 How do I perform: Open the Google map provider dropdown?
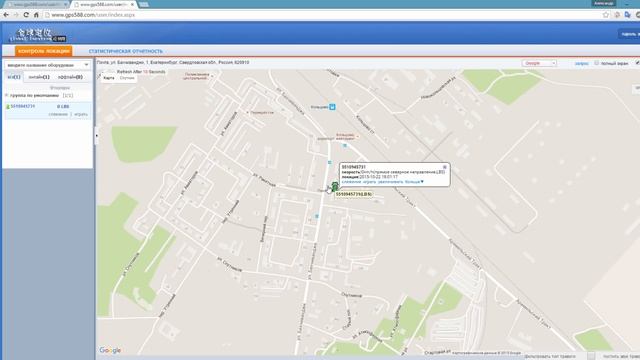(539, 63)
